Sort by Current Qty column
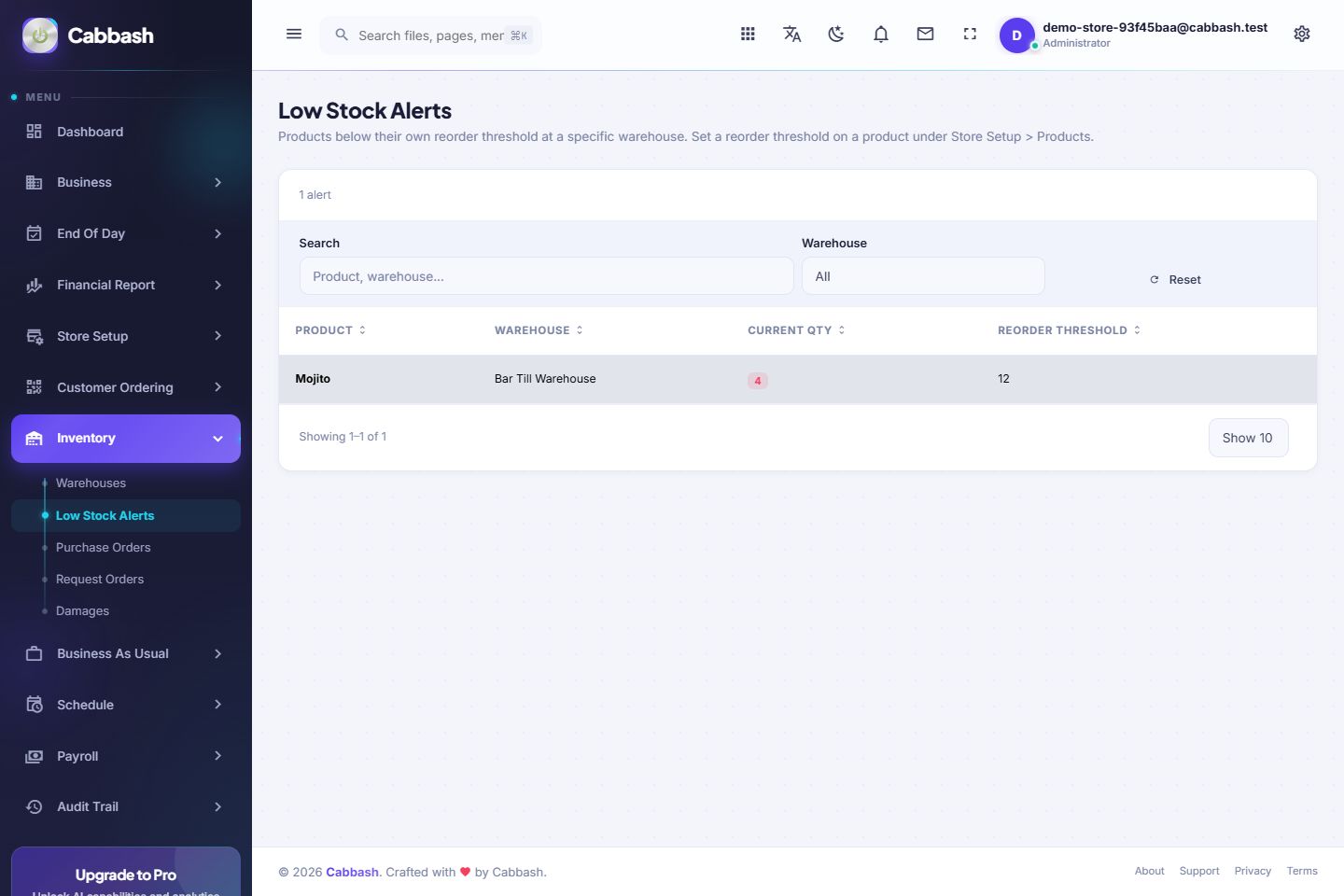1344x896 pixels. pos(796,330)
